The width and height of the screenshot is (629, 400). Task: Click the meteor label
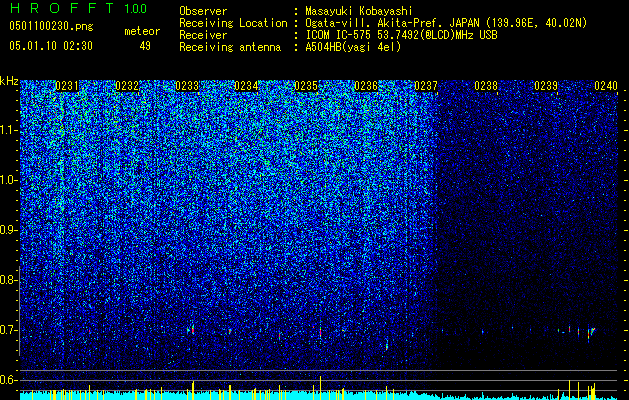[142, 31]
